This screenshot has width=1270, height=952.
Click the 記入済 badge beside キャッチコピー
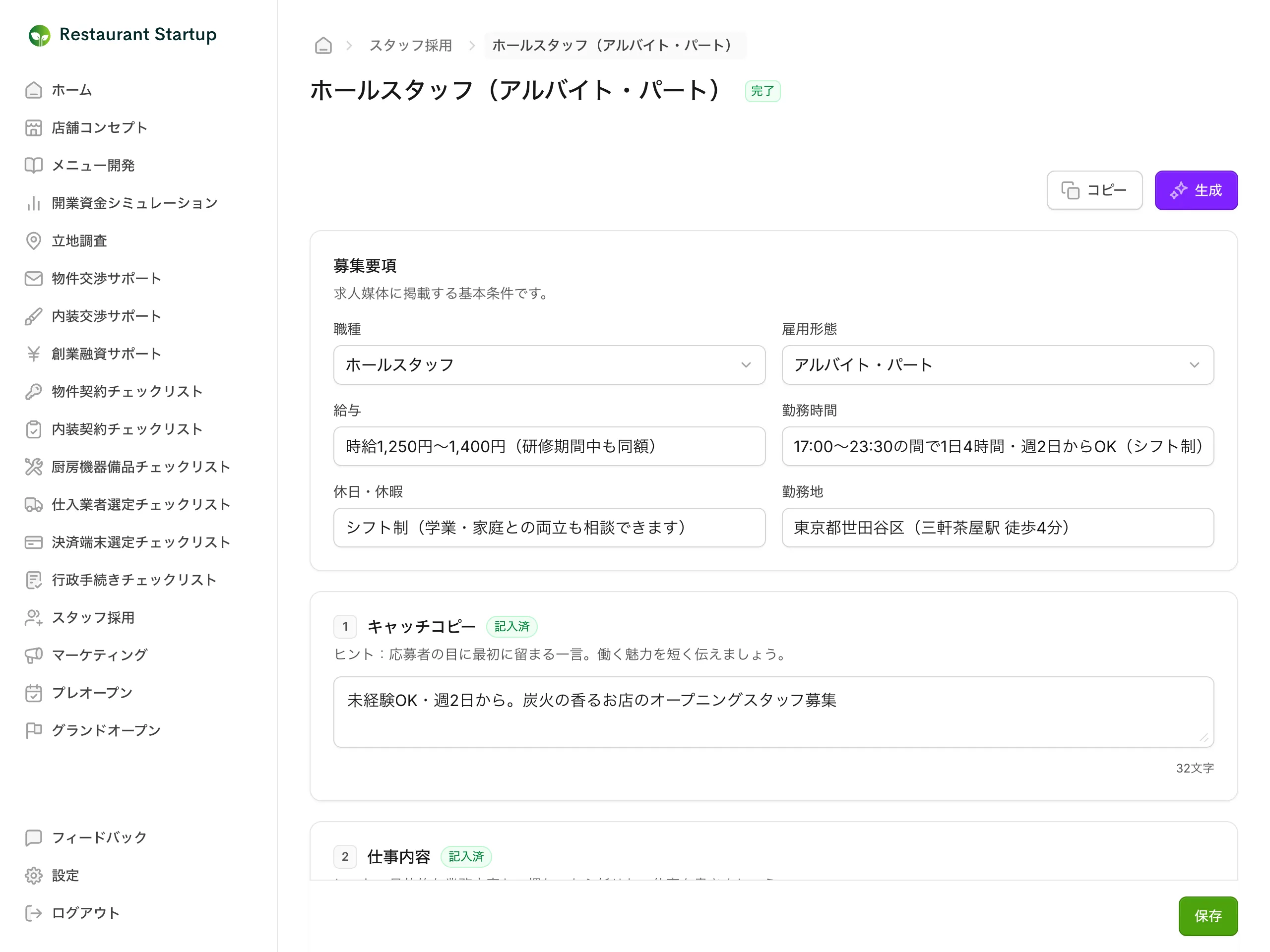pyautogui.click(x=511, y=627)
